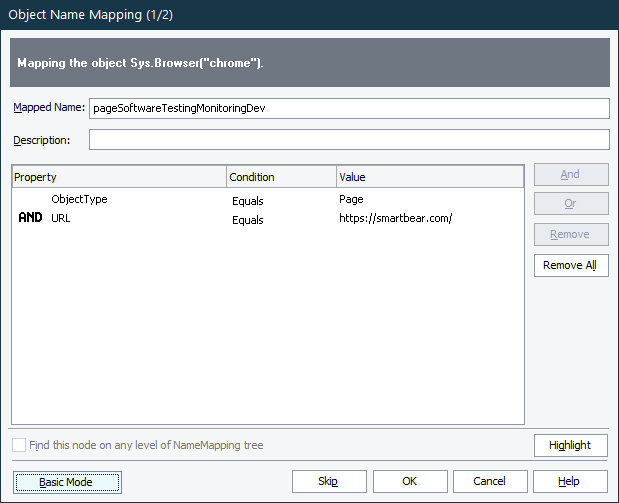The width and height of the screenshot is (619, 503).
Task: Sort by the Property column header
Action: pyautogui.click(x=118, y=177)
